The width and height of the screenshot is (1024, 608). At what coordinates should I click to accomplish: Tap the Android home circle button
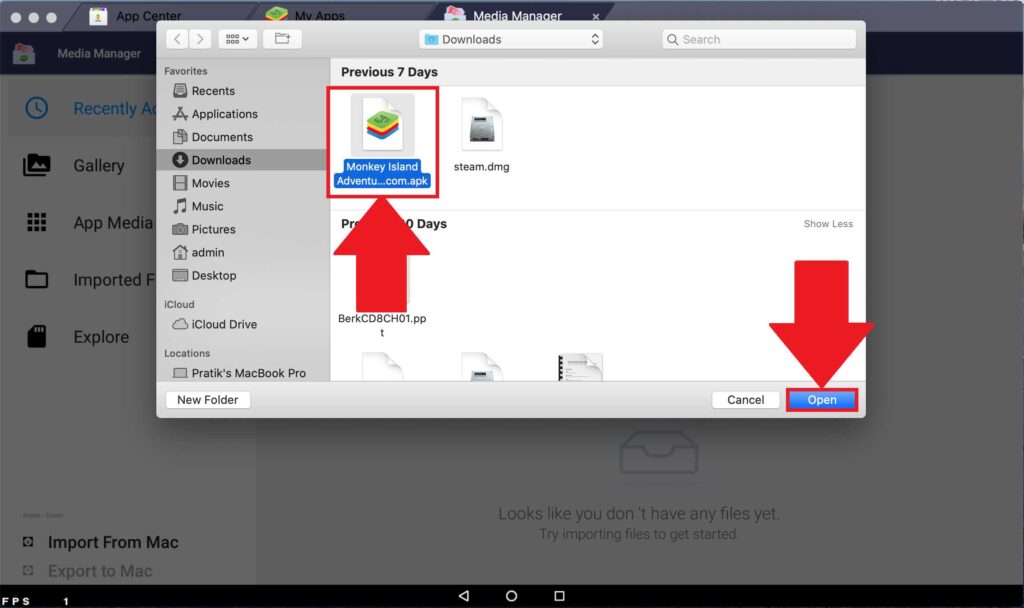(511, 596)
